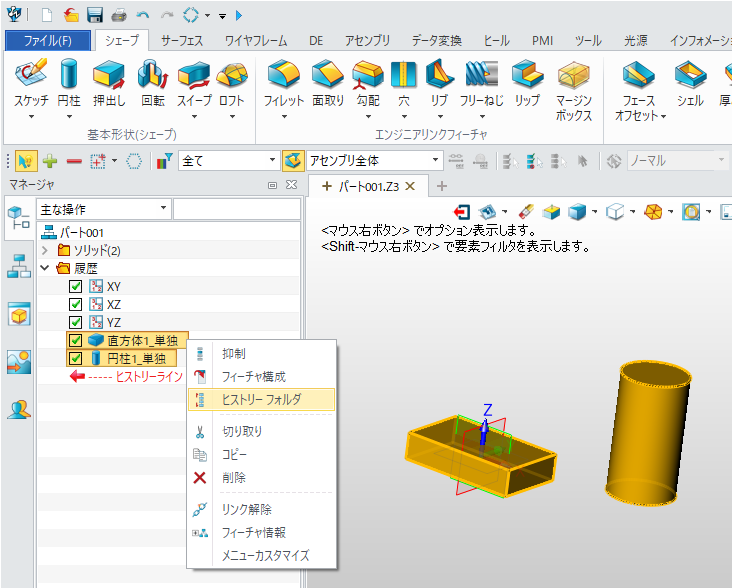Screen dimensions: 732x588
Task: Expand the ソリッド(2) folder
Action: (x=45, y=251)
